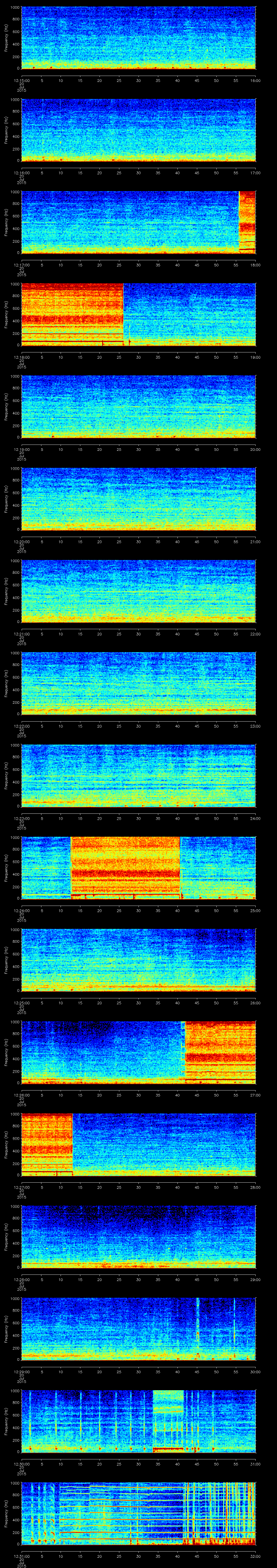Click the 12:20:00 start time label
This screenshot has width=277, height=1568.
click(x=21, y=542)
